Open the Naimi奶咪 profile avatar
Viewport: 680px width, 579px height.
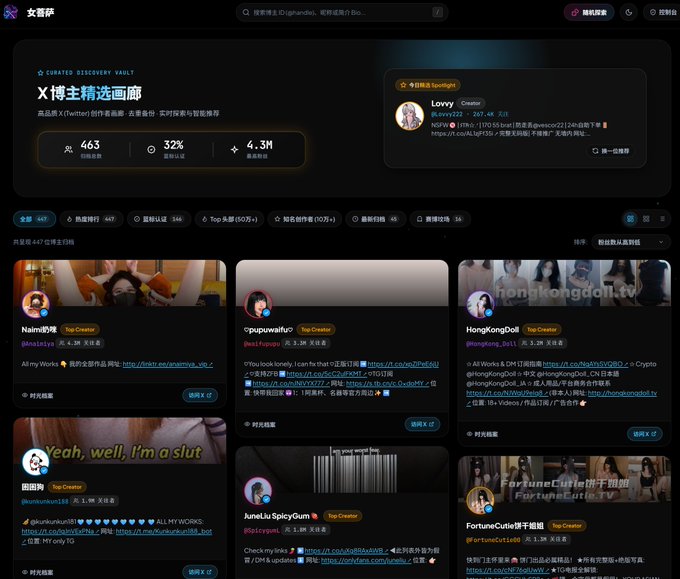(x=36, y=304)
